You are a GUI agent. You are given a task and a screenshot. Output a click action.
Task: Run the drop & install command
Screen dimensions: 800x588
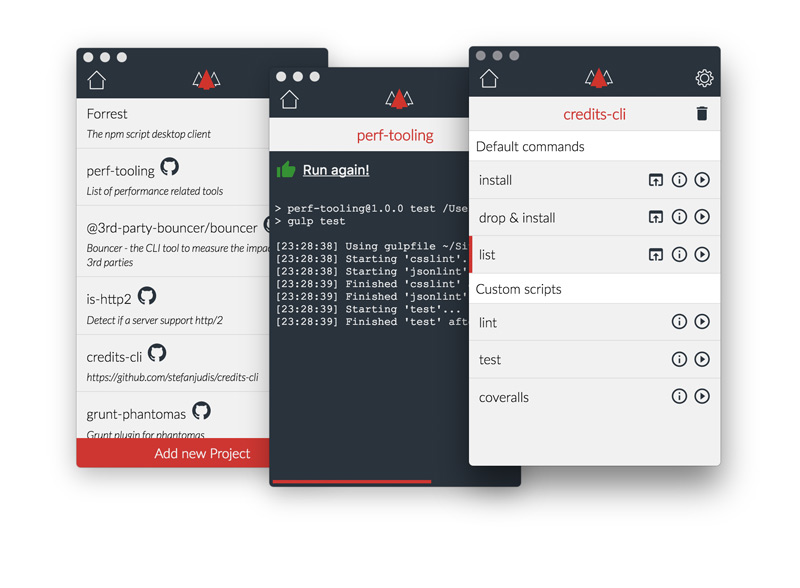(x=702, y=217)
